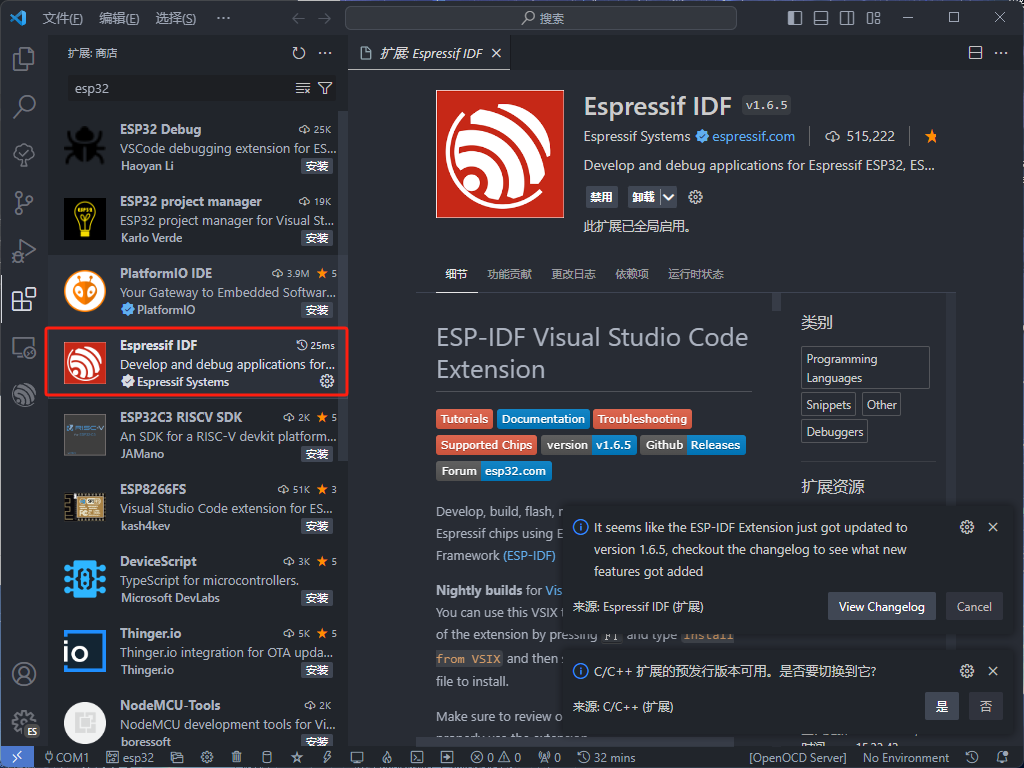Open the notifications bell in status bar
The width and height of the screenshot is (1024, 768).
pyautogui.click(x=1002, y=758)
